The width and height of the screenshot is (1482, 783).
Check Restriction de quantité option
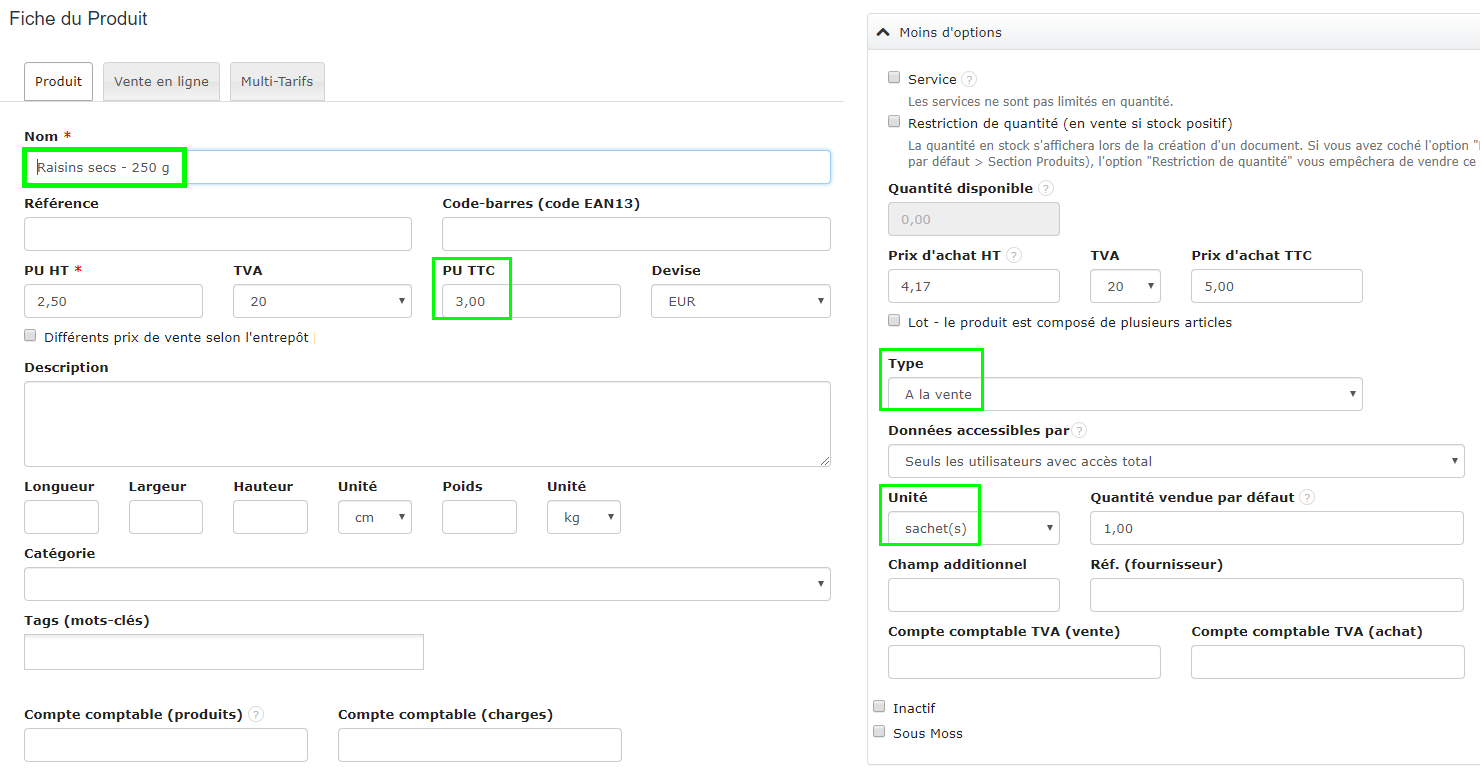[893, 121]
